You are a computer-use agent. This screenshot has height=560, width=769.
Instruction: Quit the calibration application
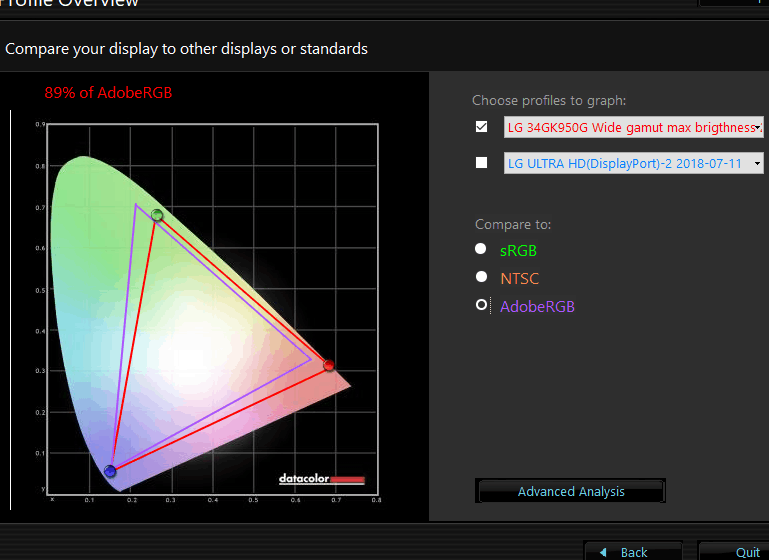pos(734,552)
